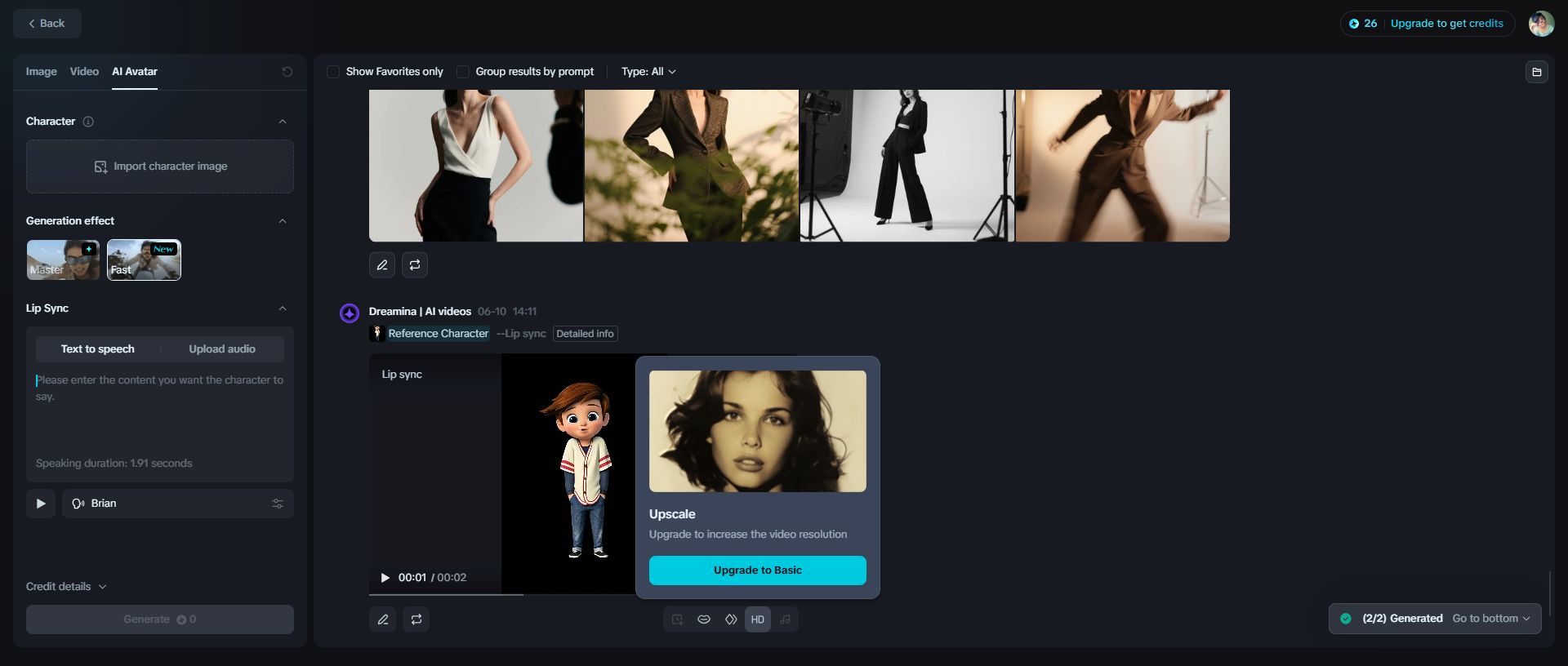Open the Character info tooltip icon

pos(88,122)
